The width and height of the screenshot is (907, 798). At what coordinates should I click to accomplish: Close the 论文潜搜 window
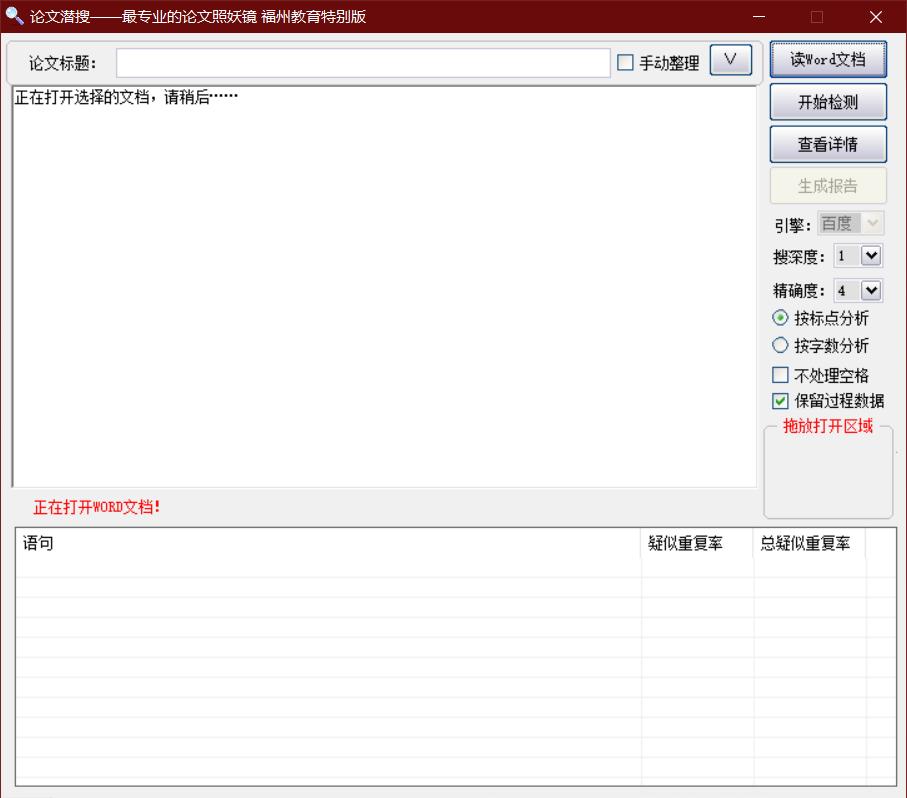click(876, 17)
